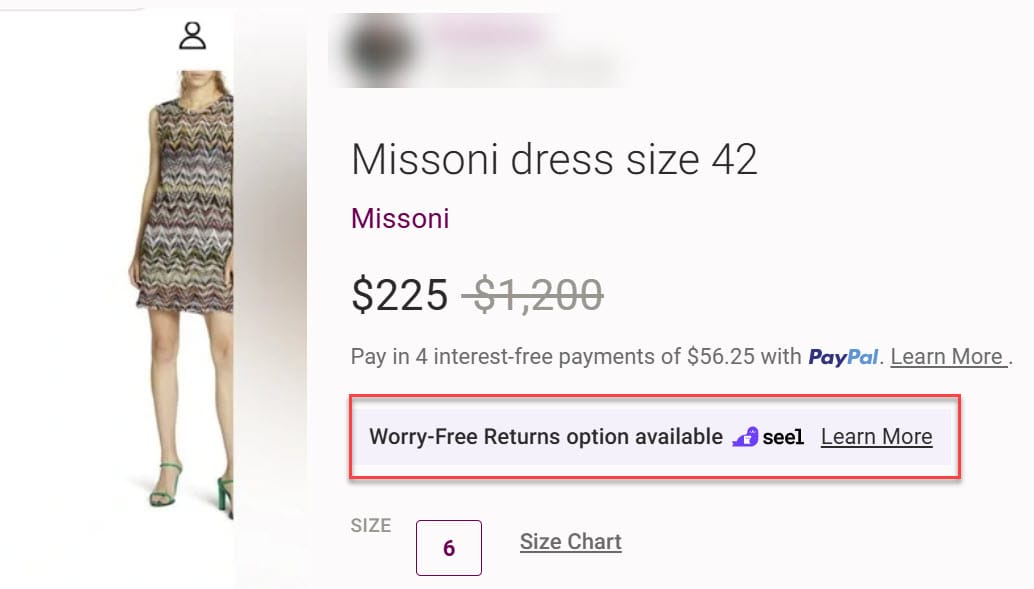Click the SIZE label
This screenshot has height=589, width=1034.
click(x=371, y=525)
